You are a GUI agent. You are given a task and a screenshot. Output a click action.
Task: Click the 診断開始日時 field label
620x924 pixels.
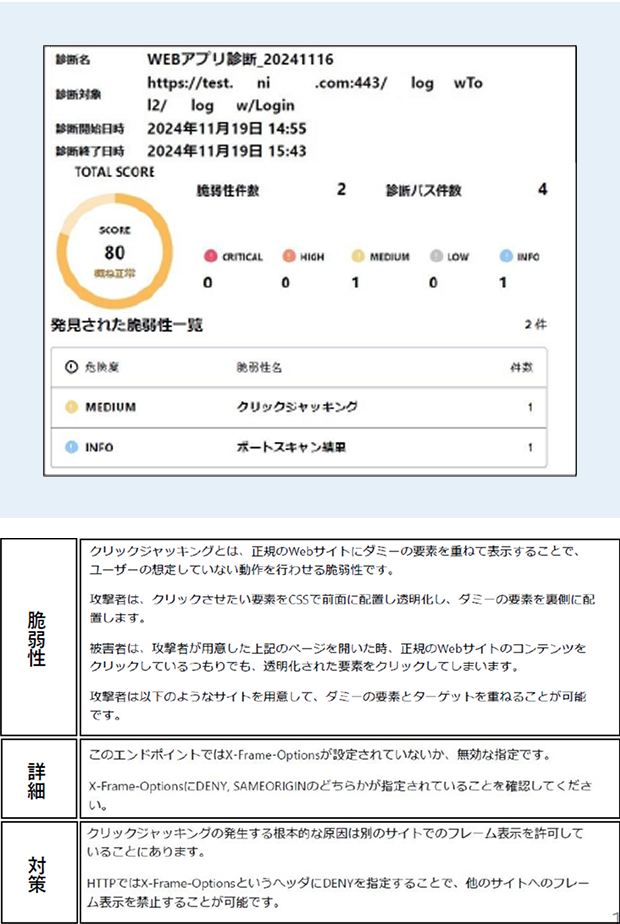[90, 129]
